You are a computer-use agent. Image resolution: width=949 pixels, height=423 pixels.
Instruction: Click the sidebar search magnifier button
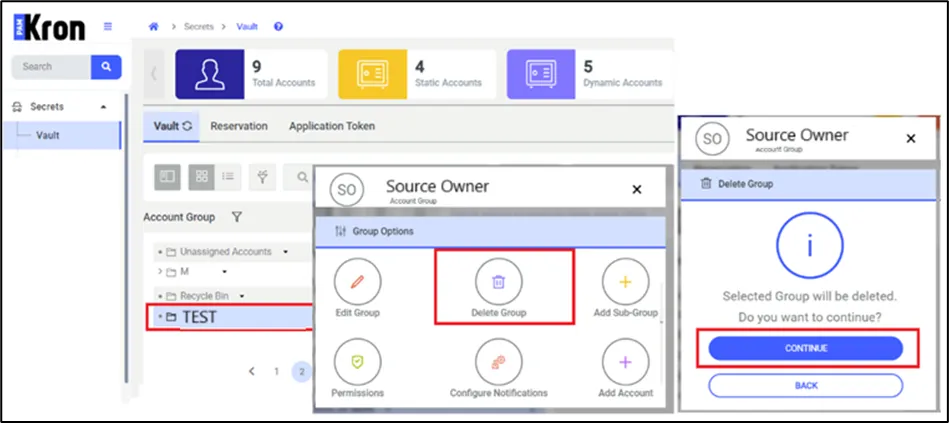[x=107, y=67]
